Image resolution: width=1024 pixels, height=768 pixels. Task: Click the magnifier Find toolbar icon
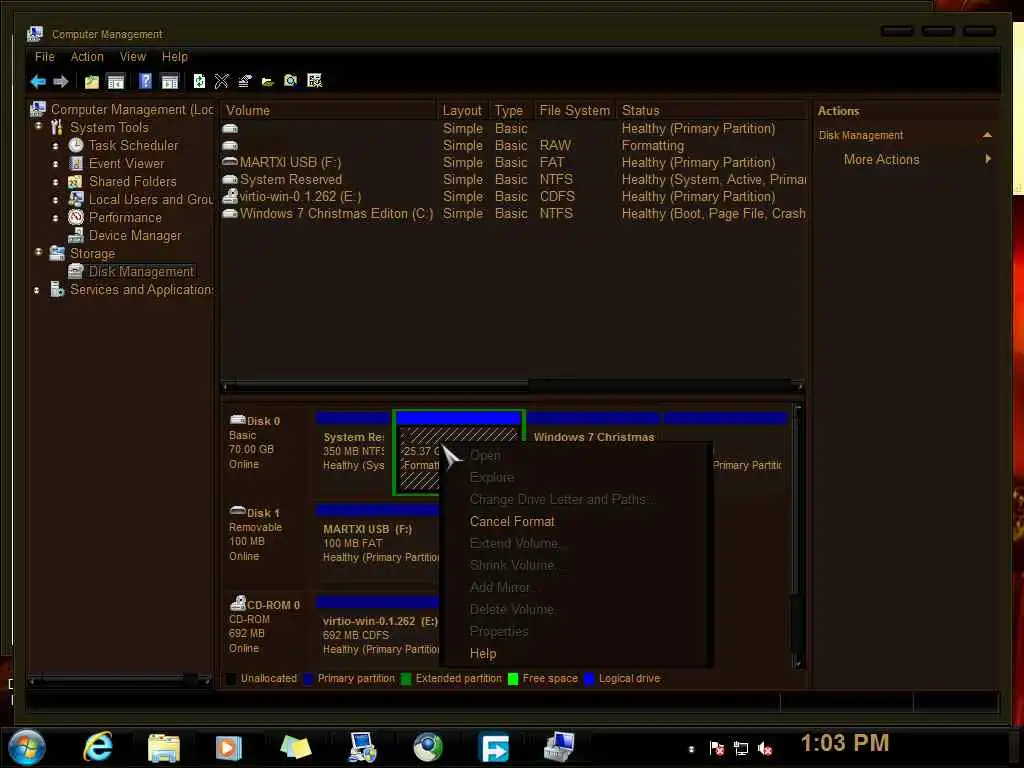[x=291, y=80]
